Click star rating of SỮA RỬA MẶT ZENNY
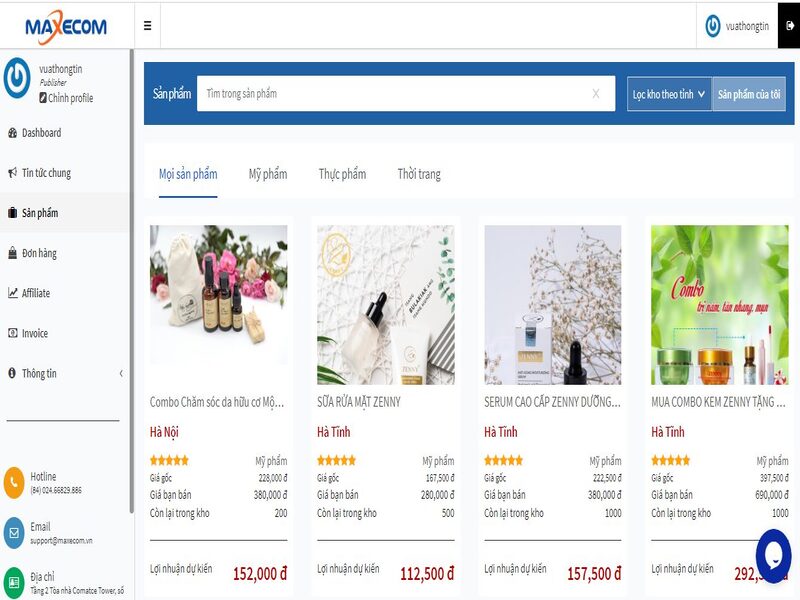 [336, 461]
